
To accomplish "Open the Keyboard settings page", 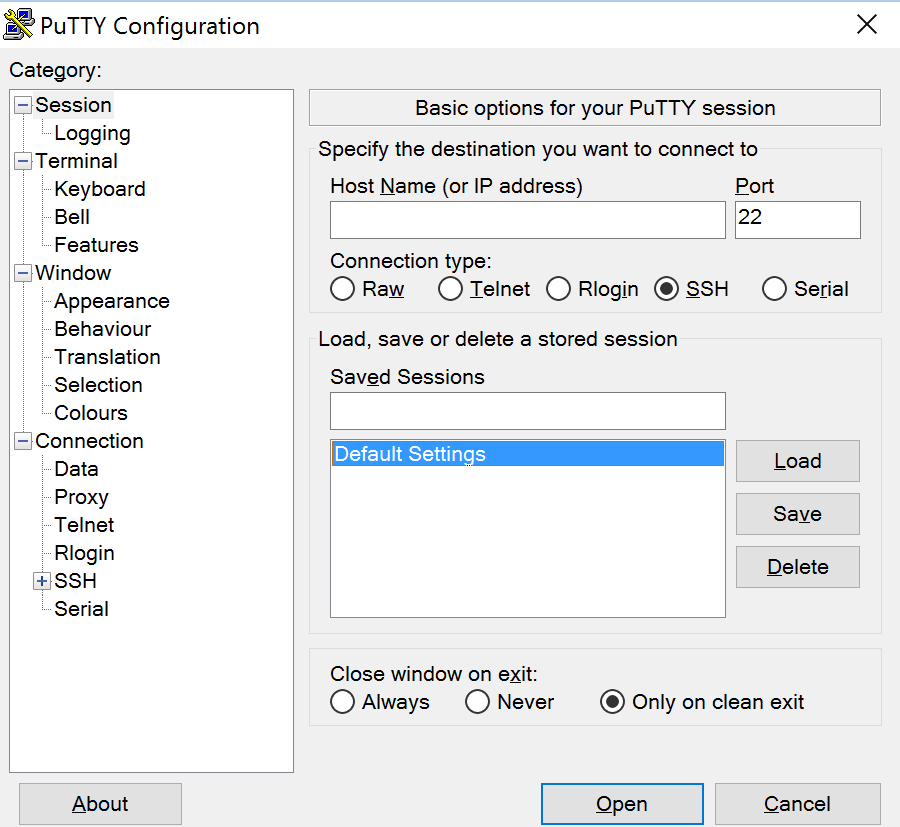I will tap(98, 189).
